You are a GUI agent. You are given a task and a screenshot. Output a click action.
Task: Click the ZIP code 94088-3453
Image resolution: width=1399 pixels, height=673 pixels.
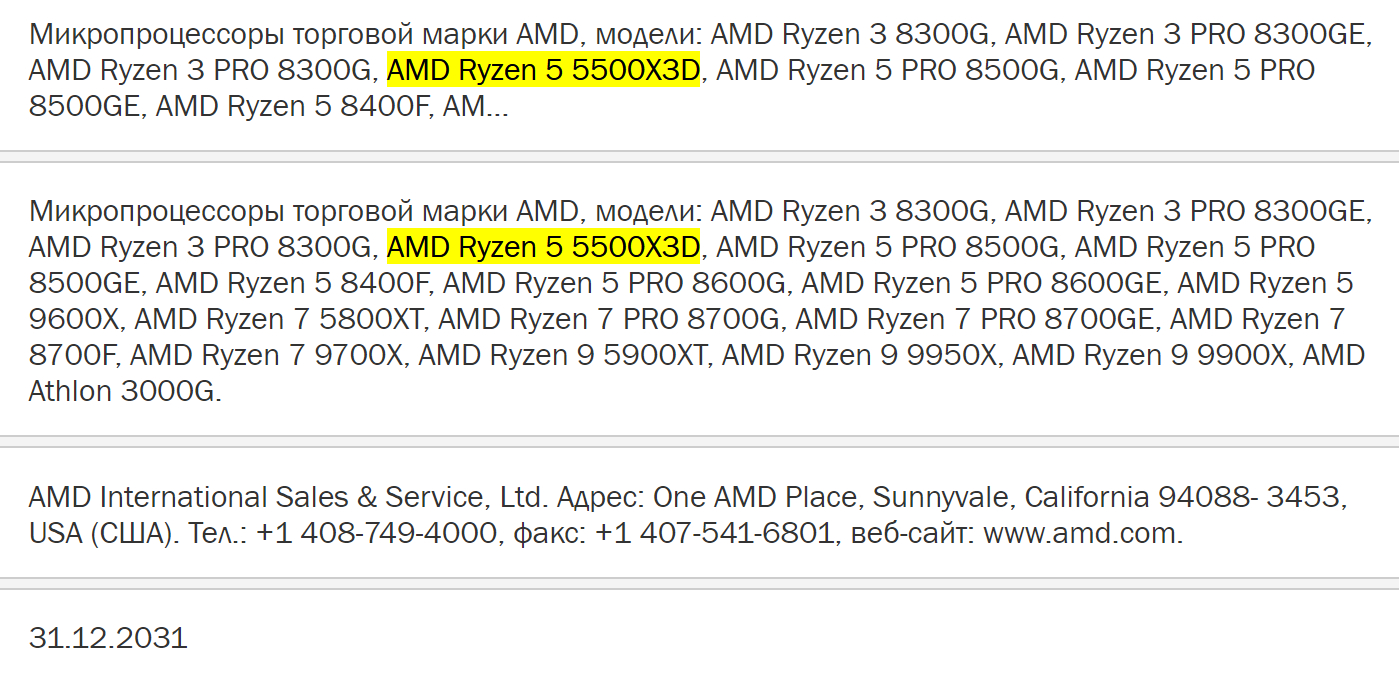coord(1252,497)
